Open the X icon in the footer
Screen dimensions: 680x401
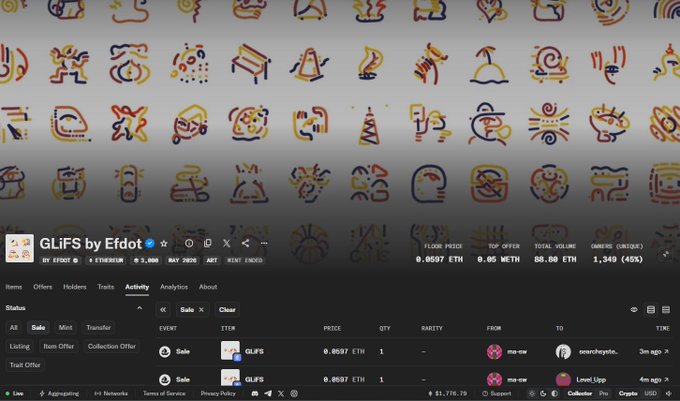click(281, 394)
